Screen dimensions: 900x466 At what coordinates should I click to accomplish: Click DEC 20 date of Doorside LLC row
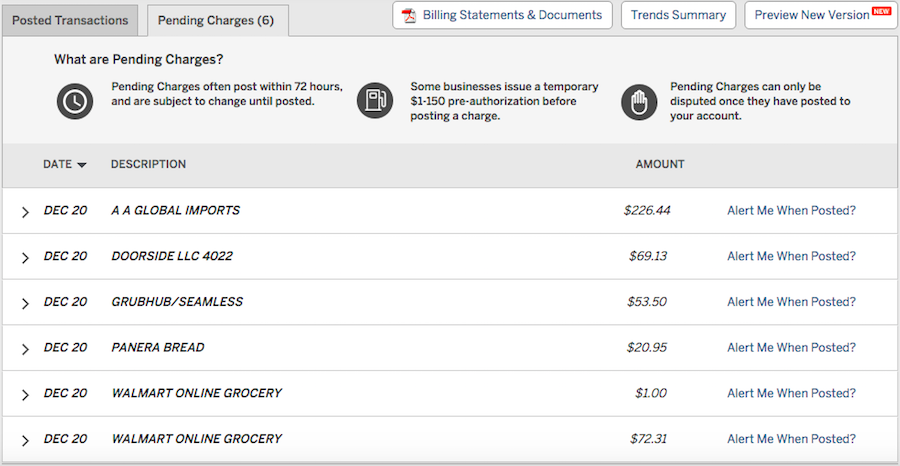click(x=65, y=256)
